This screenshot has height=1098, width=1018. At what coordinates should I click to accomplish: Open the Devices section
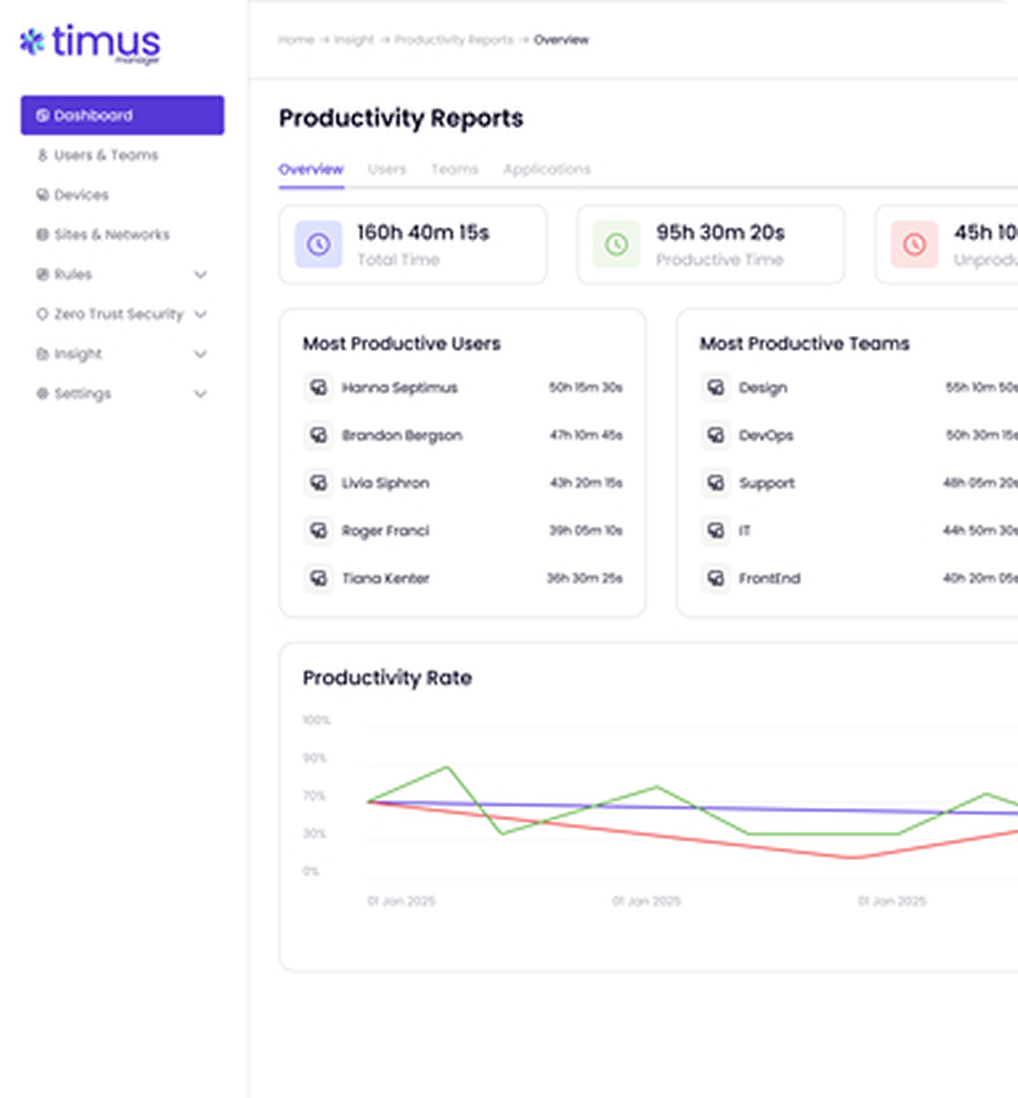tap(81, 195)
